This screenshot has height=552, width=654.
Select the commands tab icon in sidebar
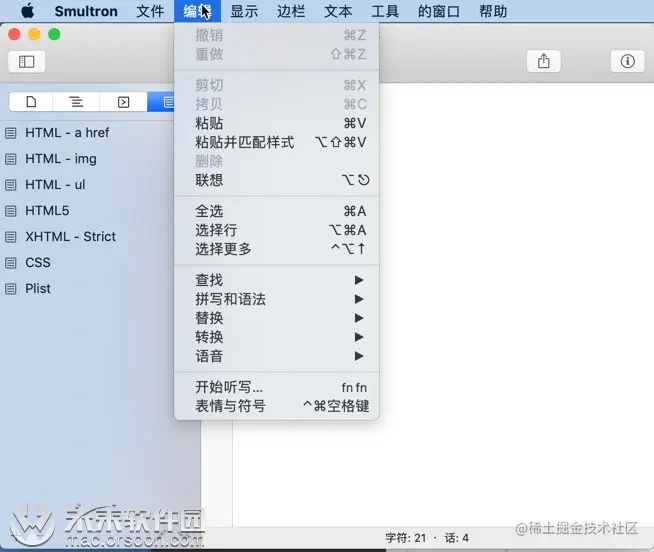click(x=123, y=102)
